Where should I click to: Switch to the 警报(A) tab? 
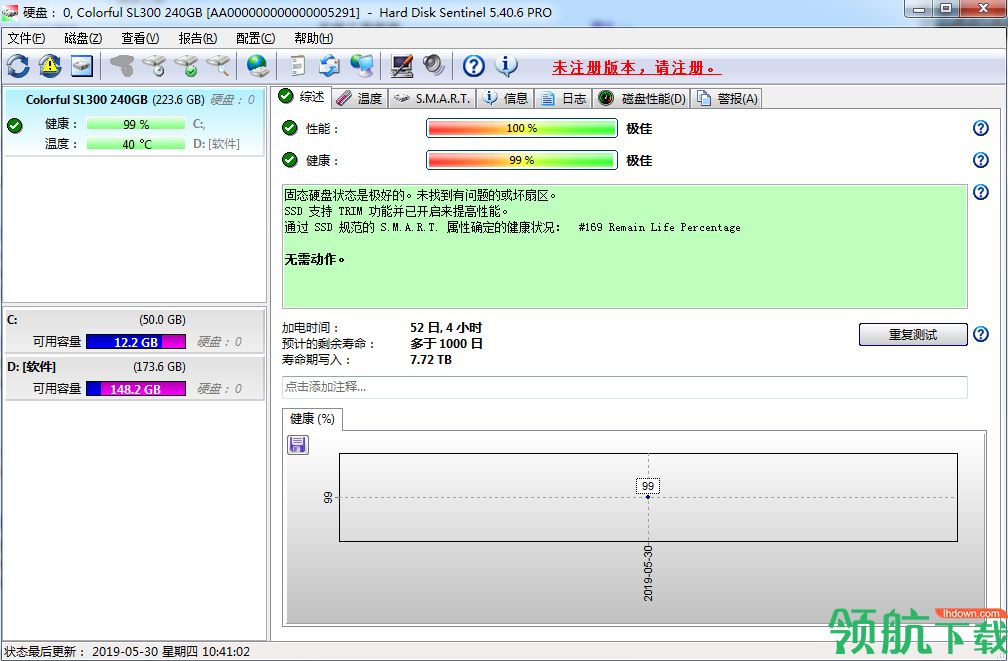tap(727, 98)
